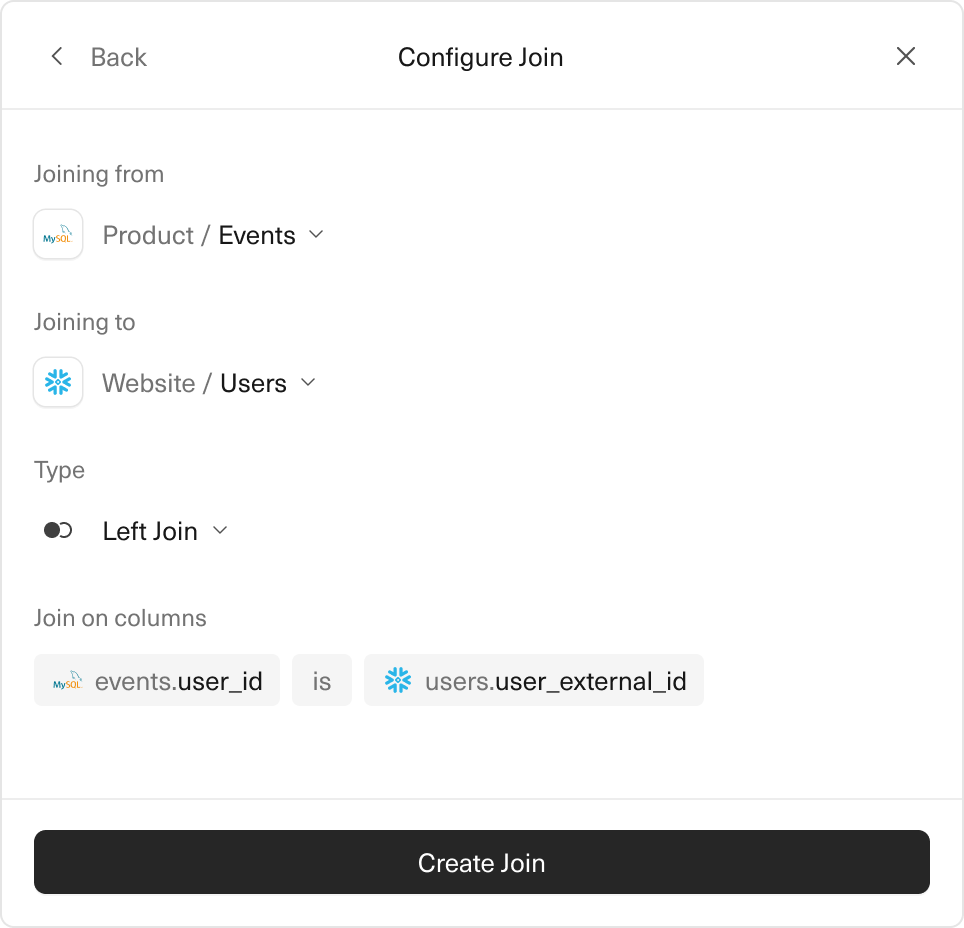The width and height of the screenshot is (964, 928).
Task: Click the MySQL logo beside Product / Events
Action: [x=58, y=235]
